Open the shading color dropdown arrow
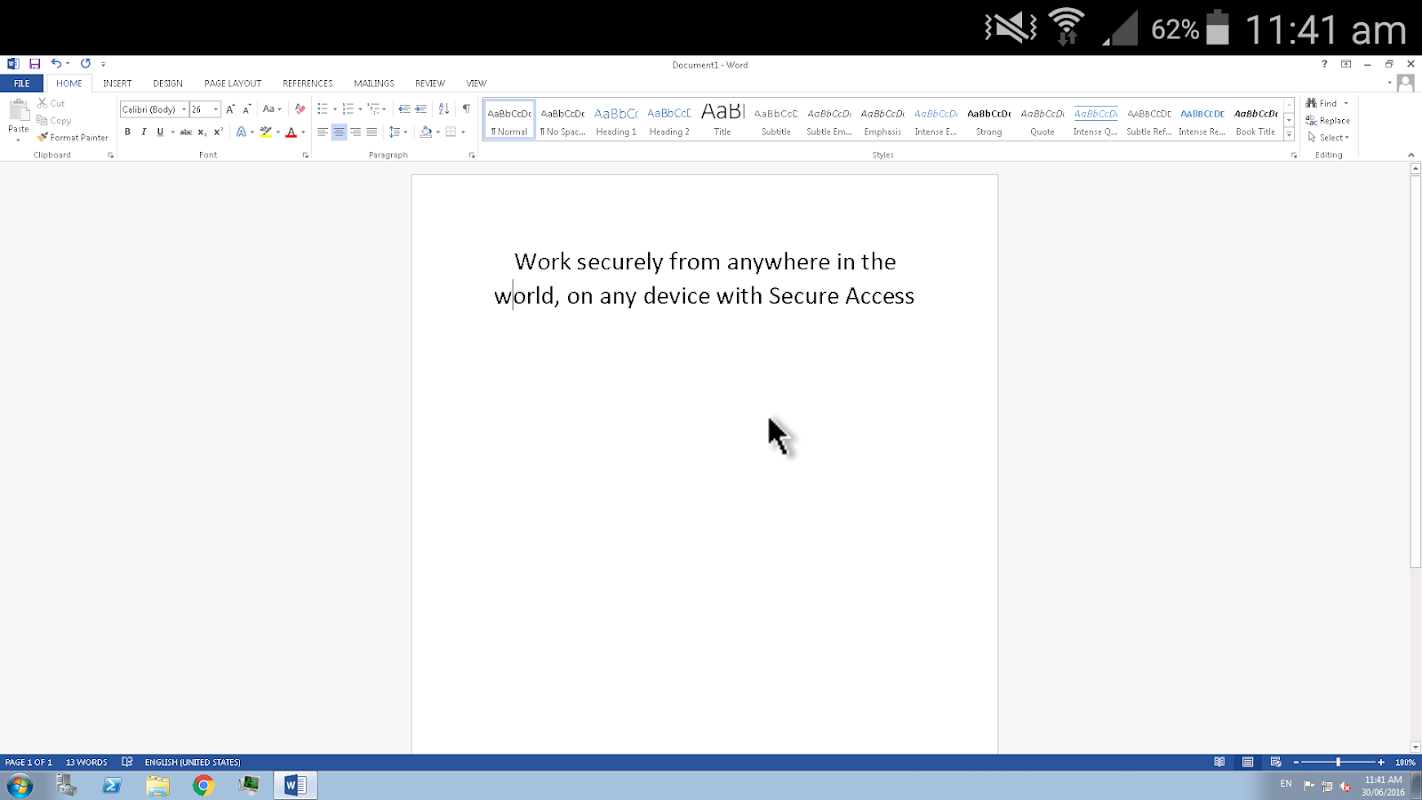This screenshot has width=1422, height=800. [438, 132]
